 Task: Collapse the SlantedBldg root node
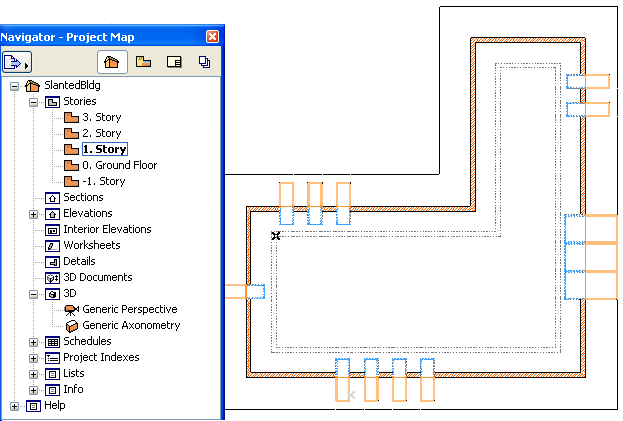(14, 86)
